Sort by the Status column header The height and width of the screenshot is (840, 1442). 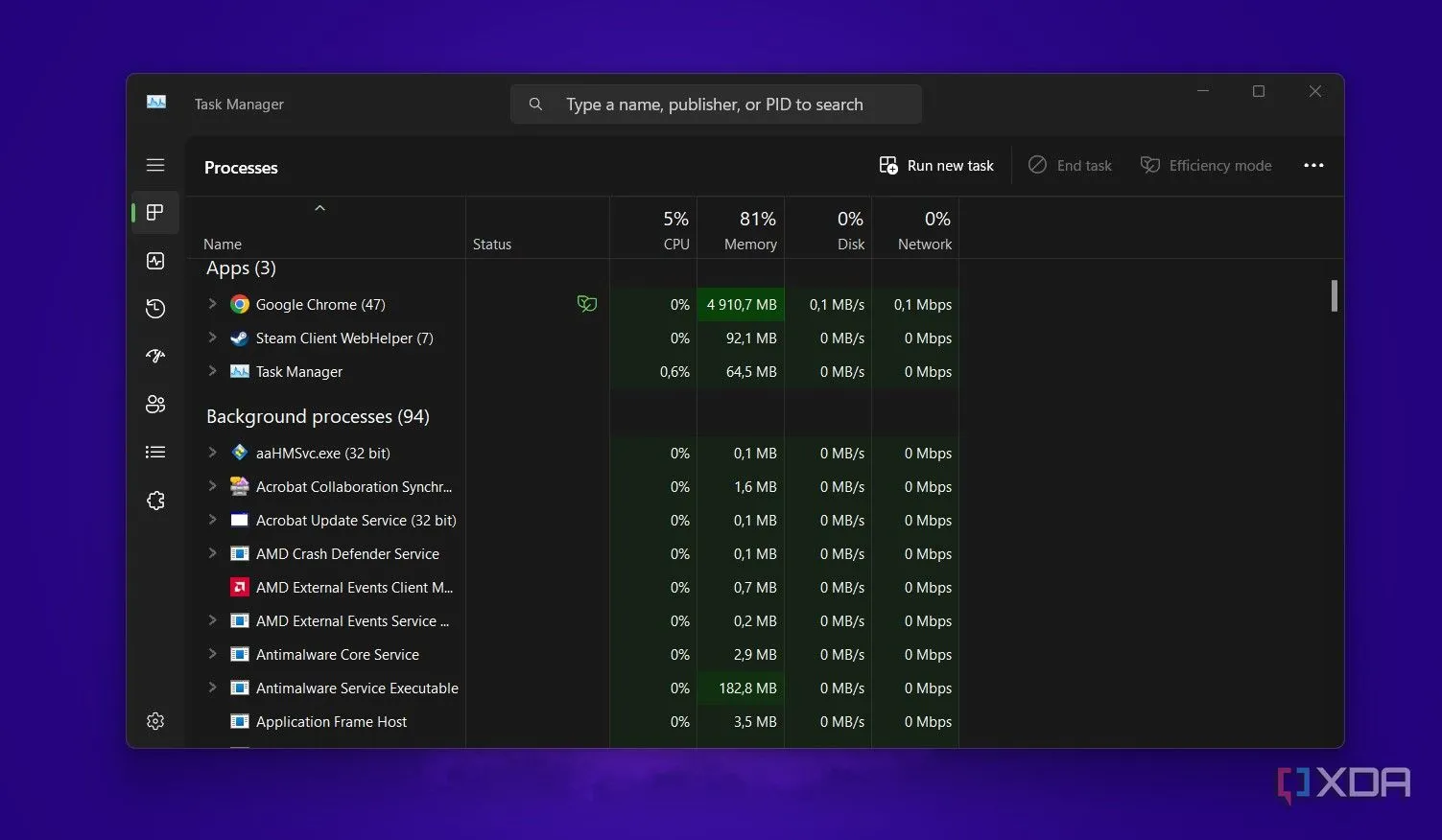537,228
